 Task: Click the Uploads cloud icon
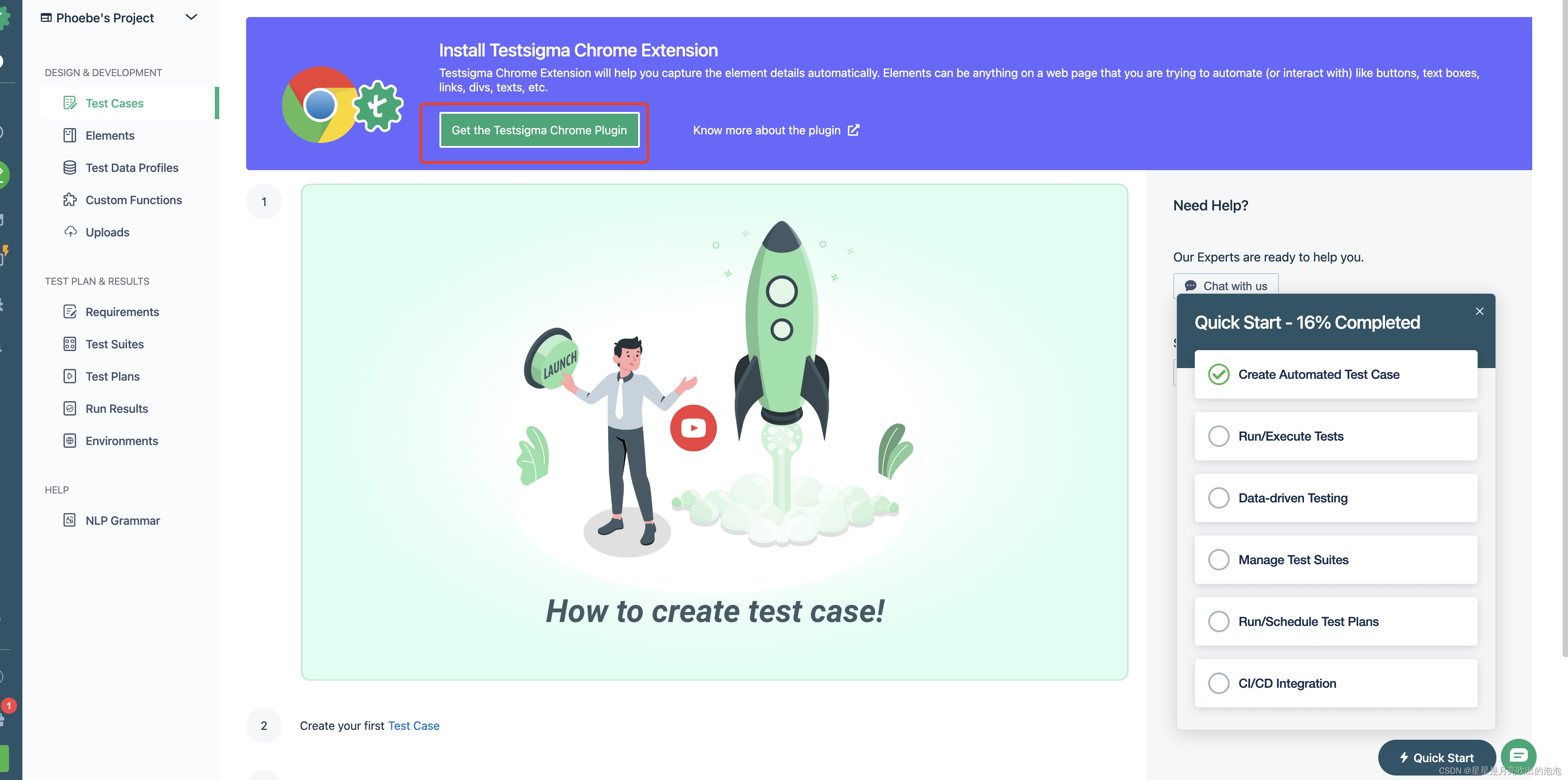click(70, 232)
